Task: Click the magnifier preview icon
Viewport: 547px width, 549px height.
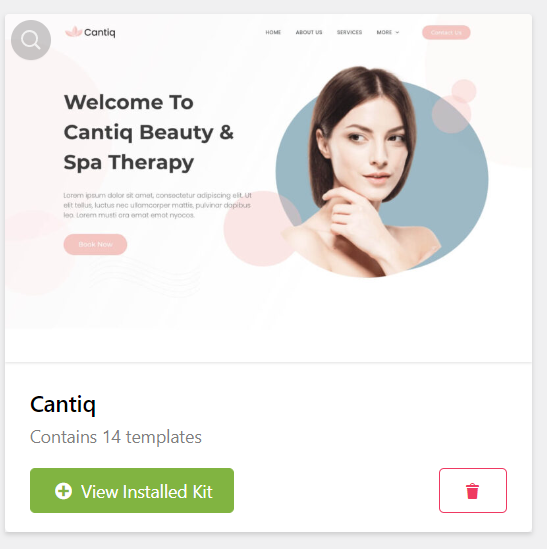Action: [x=31, y=40]
